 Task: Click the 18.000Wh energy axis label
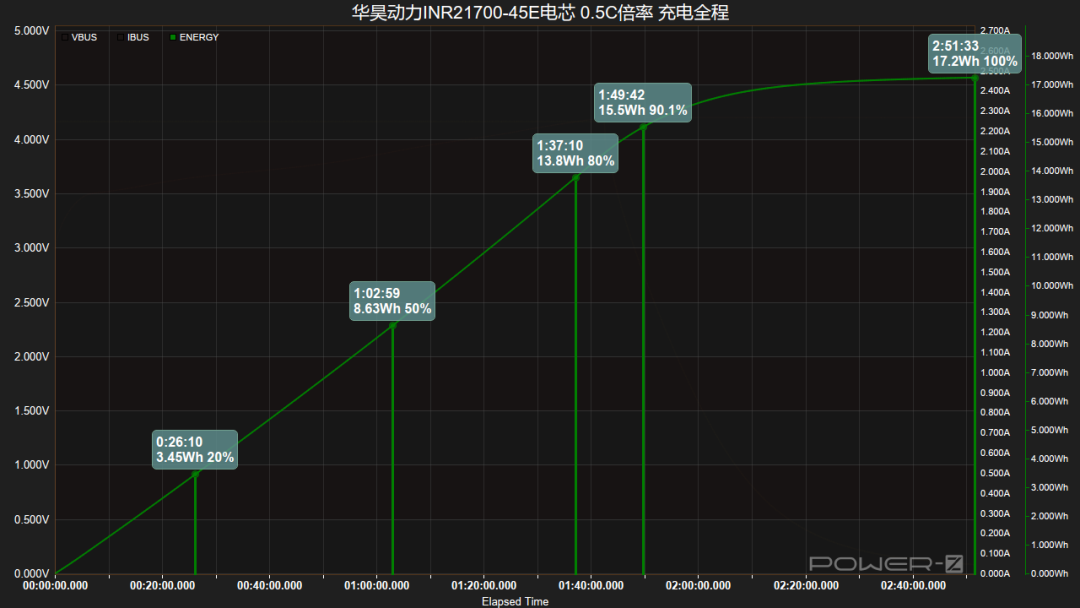1052,56
